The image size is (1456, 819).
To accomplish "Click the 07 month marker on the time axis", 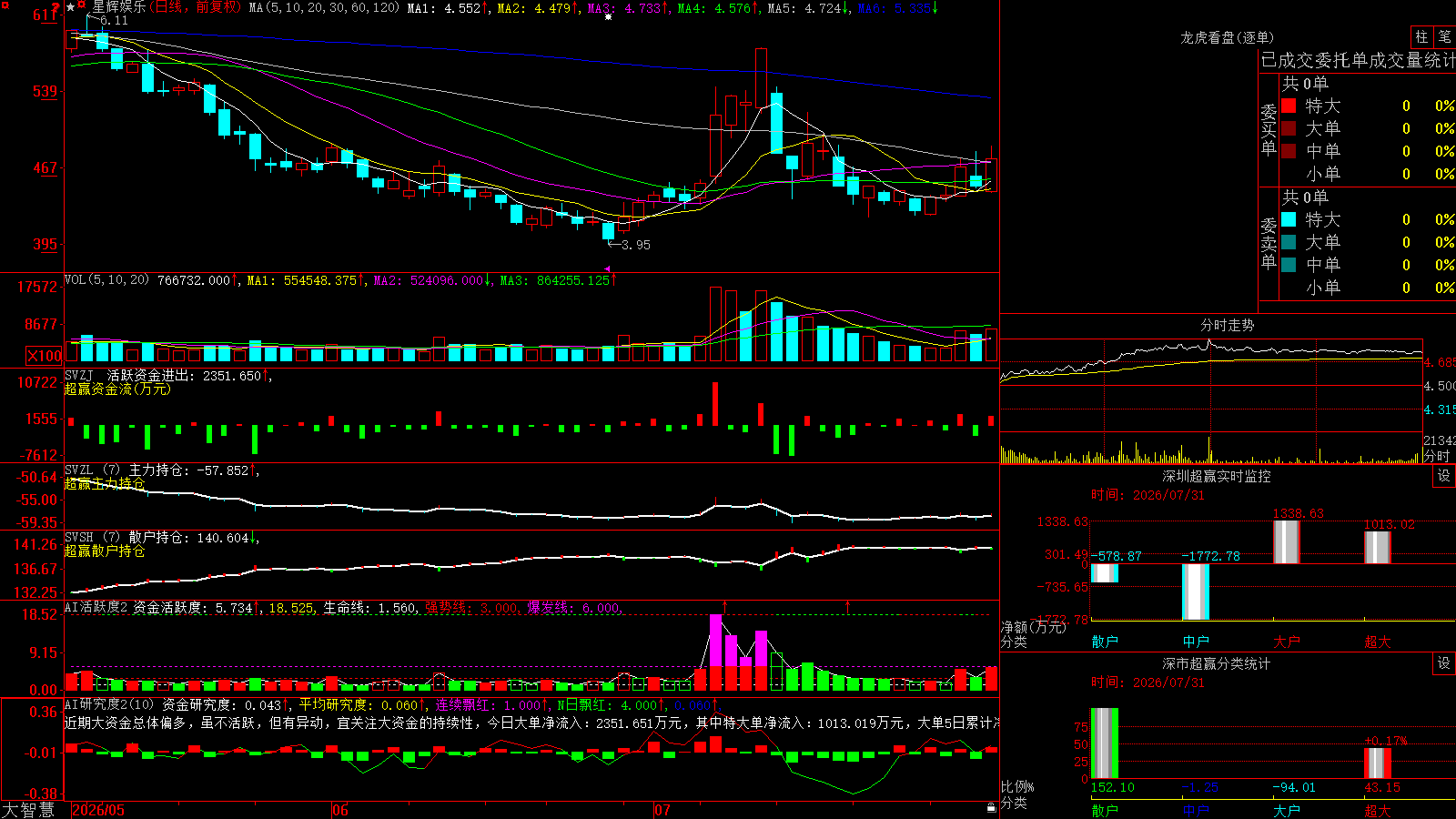I will point(662,810).
